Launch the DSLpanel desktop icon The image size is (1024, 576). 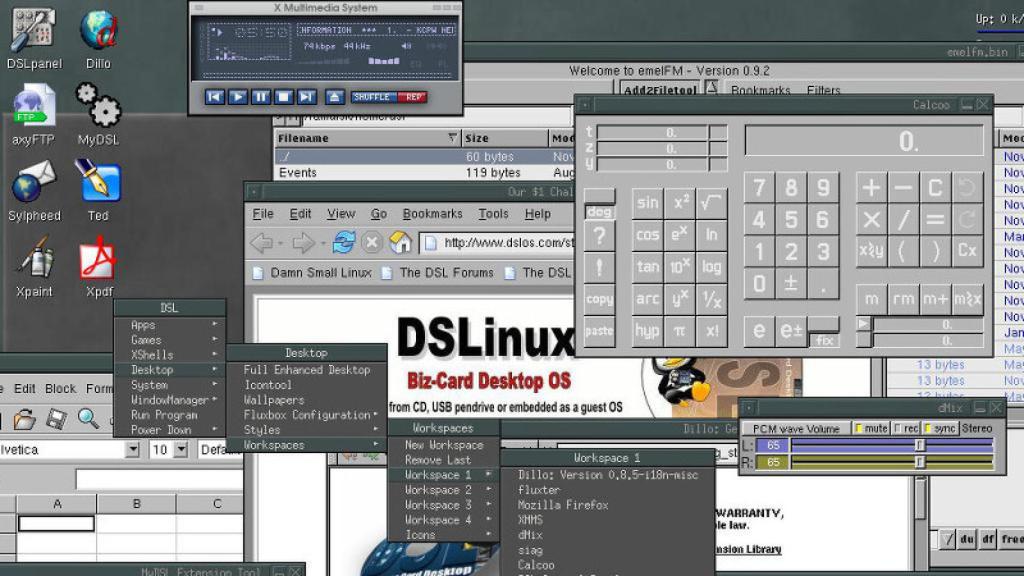(x=33, y=30)
